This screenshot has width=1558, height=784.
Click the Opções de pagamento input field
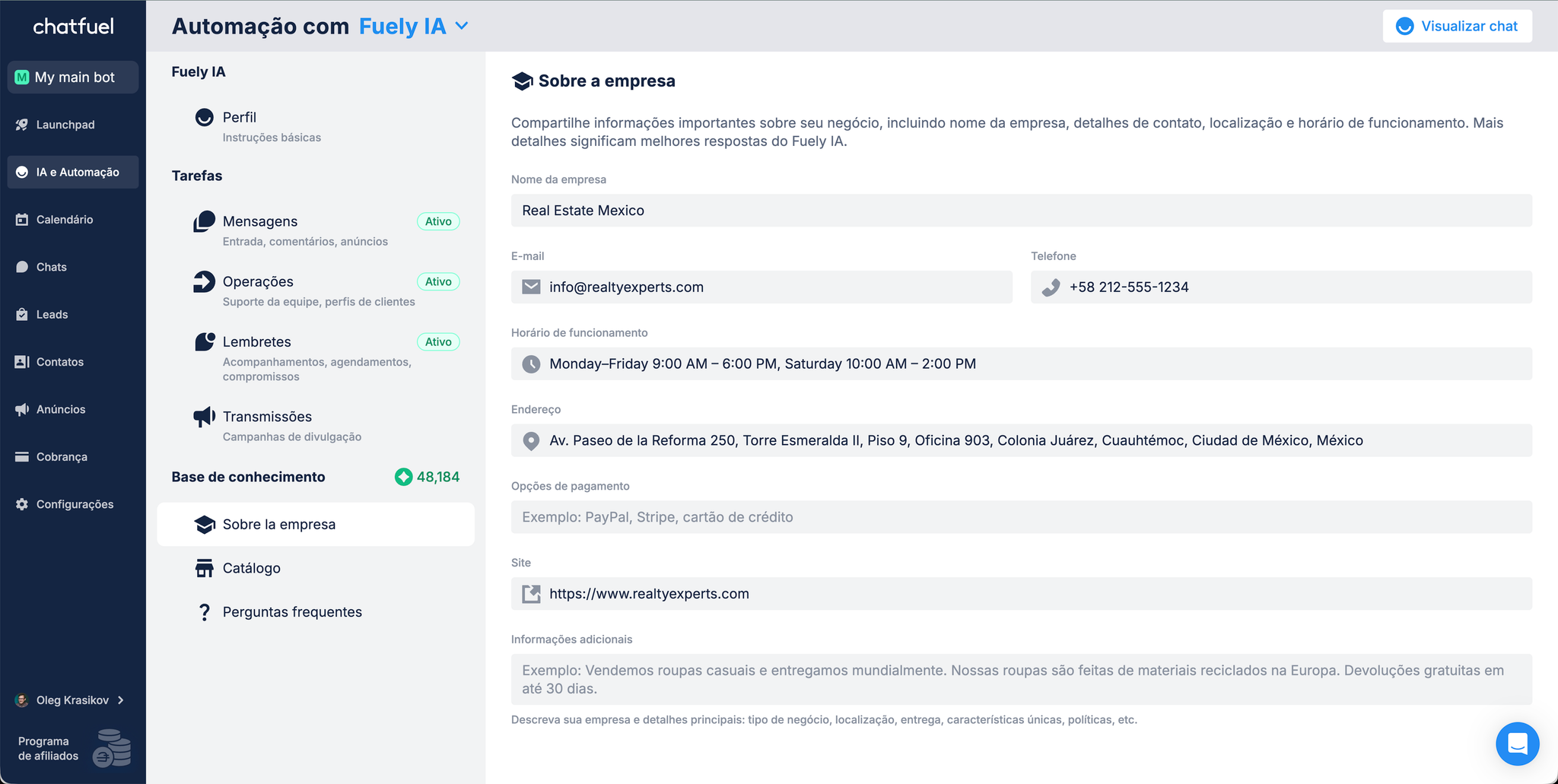tap(1021, 517)
